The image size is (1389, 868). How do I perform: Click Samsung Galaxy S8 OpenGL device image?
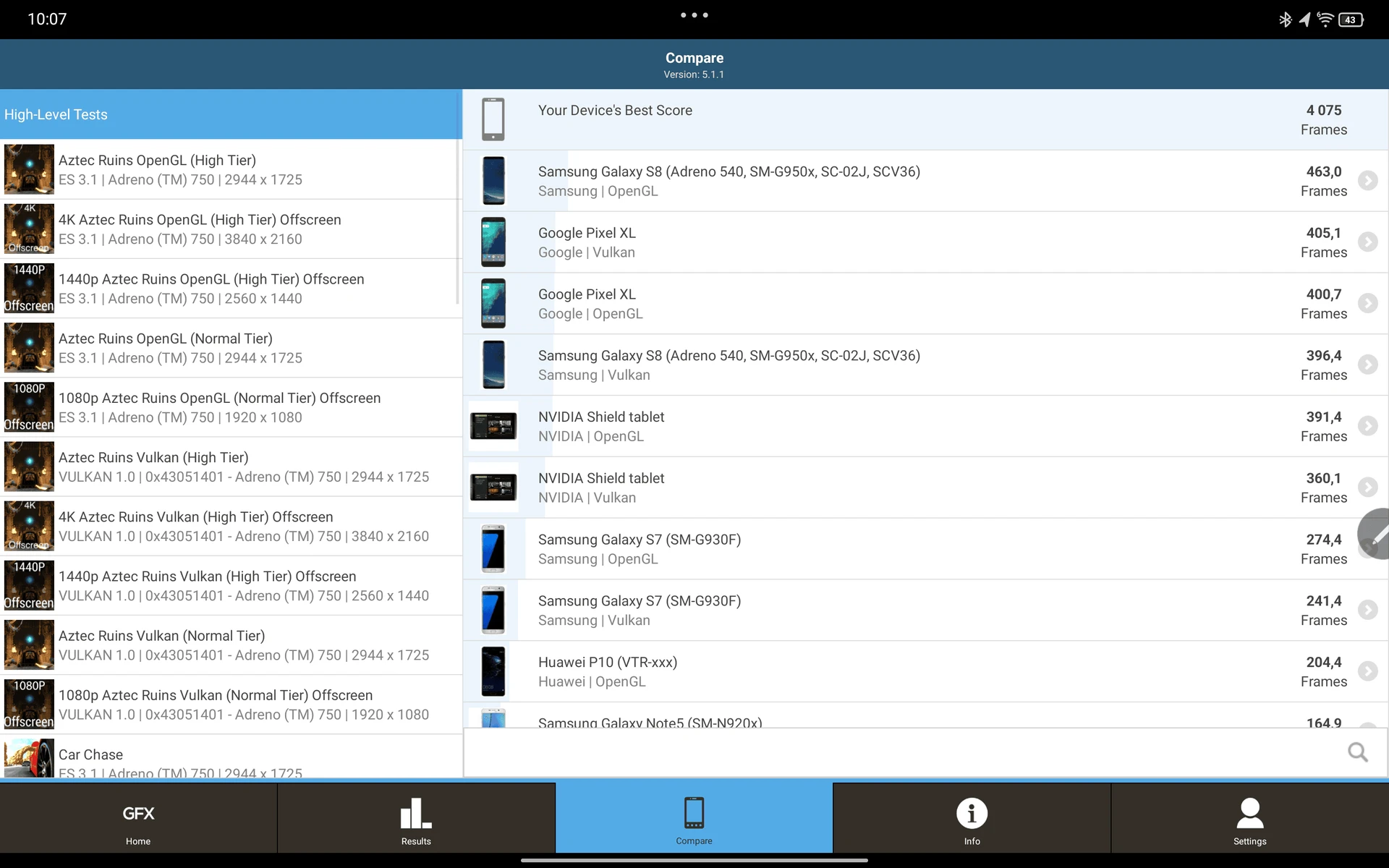tap(493, 181)
